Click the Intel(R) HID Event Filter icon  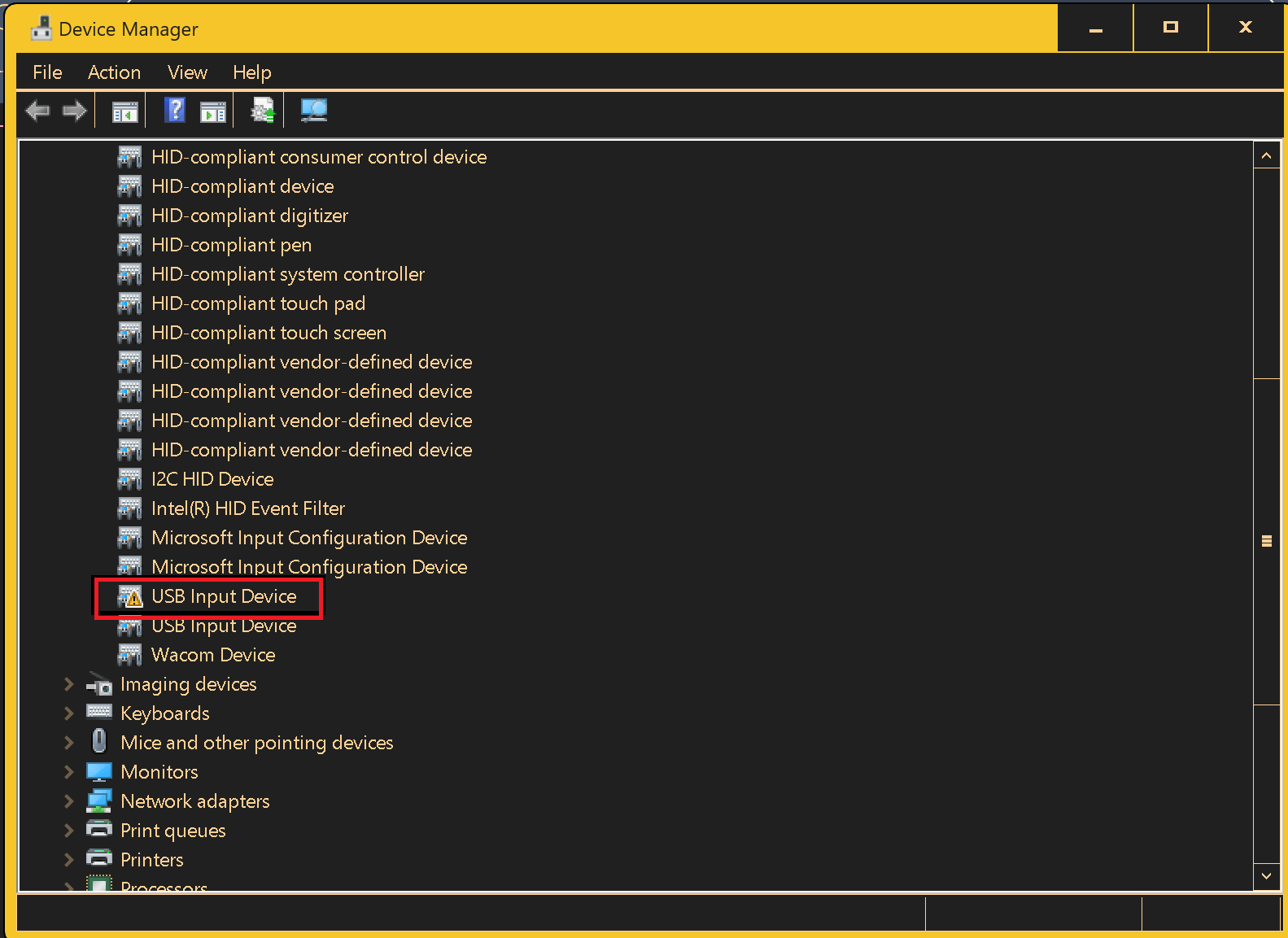[129, 508]
